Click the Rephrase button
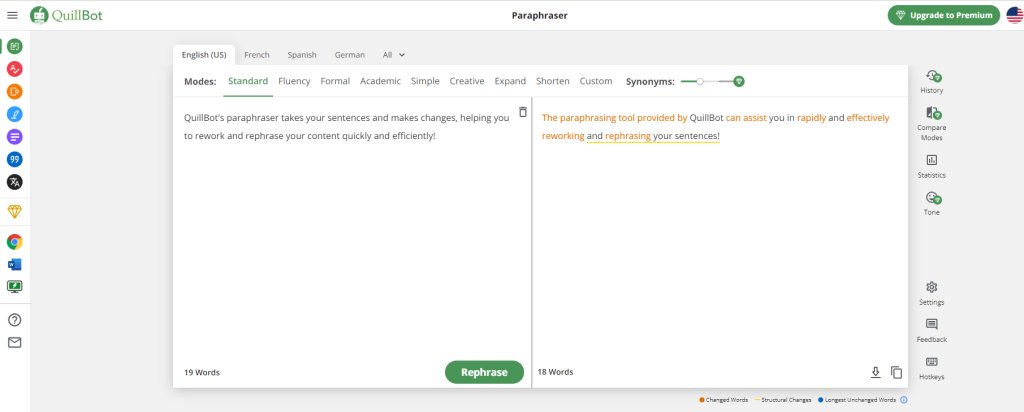Image resolution: width=1024 pixels, height=412 pixels. [484, 372]
